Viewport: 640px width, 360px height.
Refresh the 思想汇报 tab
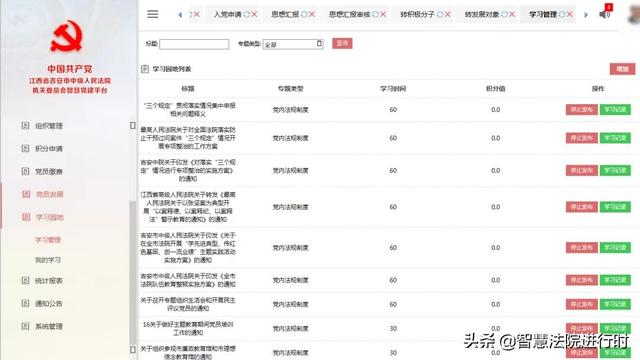pos(304,14)
